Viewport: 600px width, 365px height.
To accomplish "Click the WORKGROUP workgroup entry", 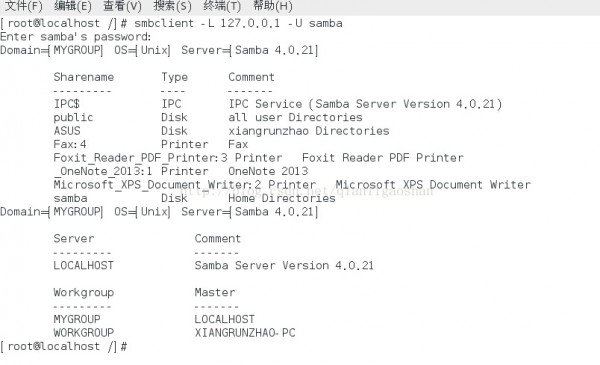I will coord(83,332).
